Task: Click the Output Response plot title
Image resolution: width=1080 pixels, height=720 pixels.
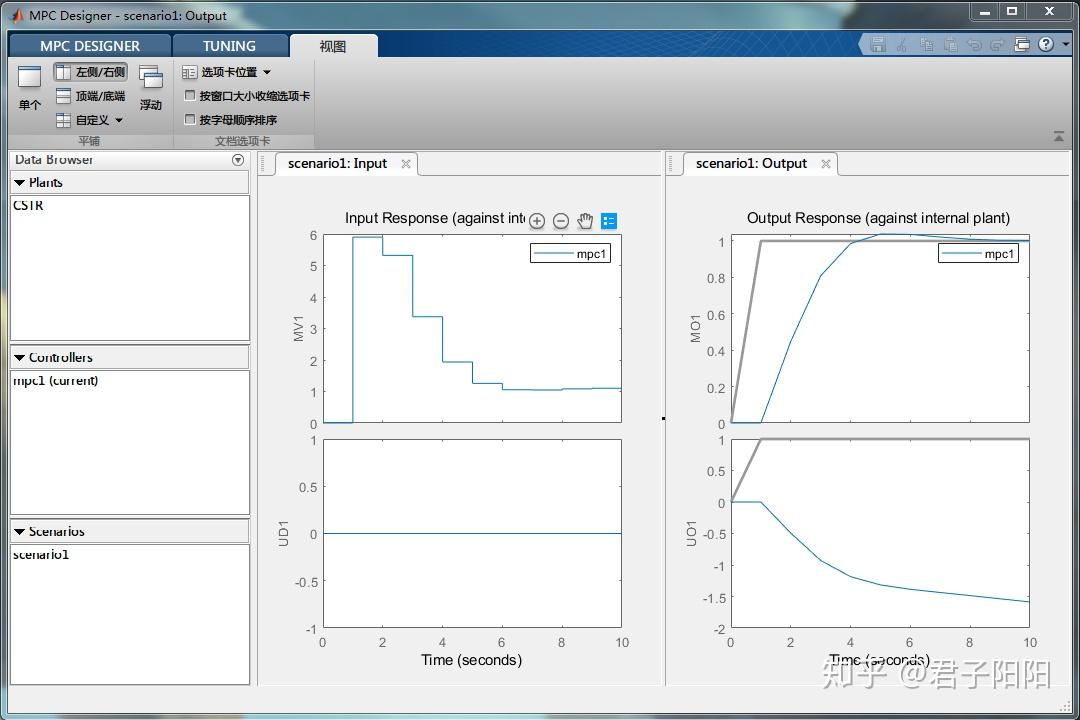Action: point(878,218)
